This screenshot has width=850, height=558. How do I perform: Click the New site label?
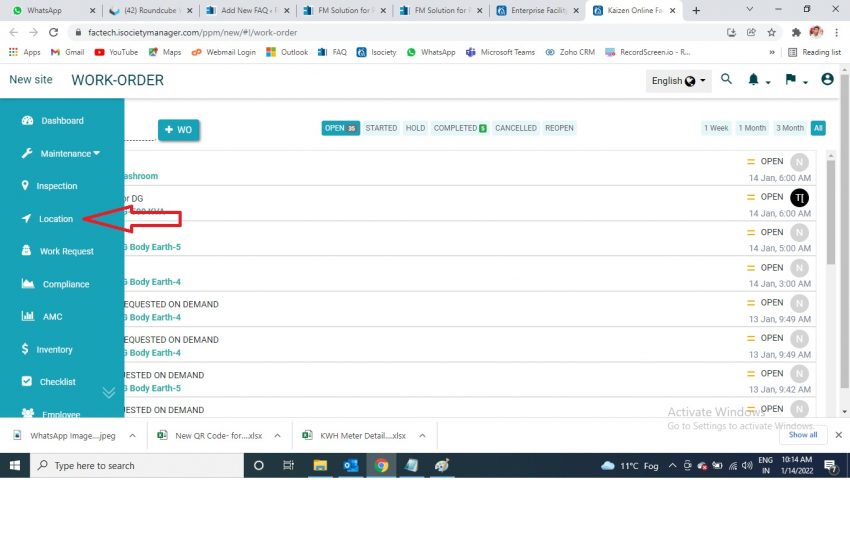pyautogui.click(x=31, y=80)
